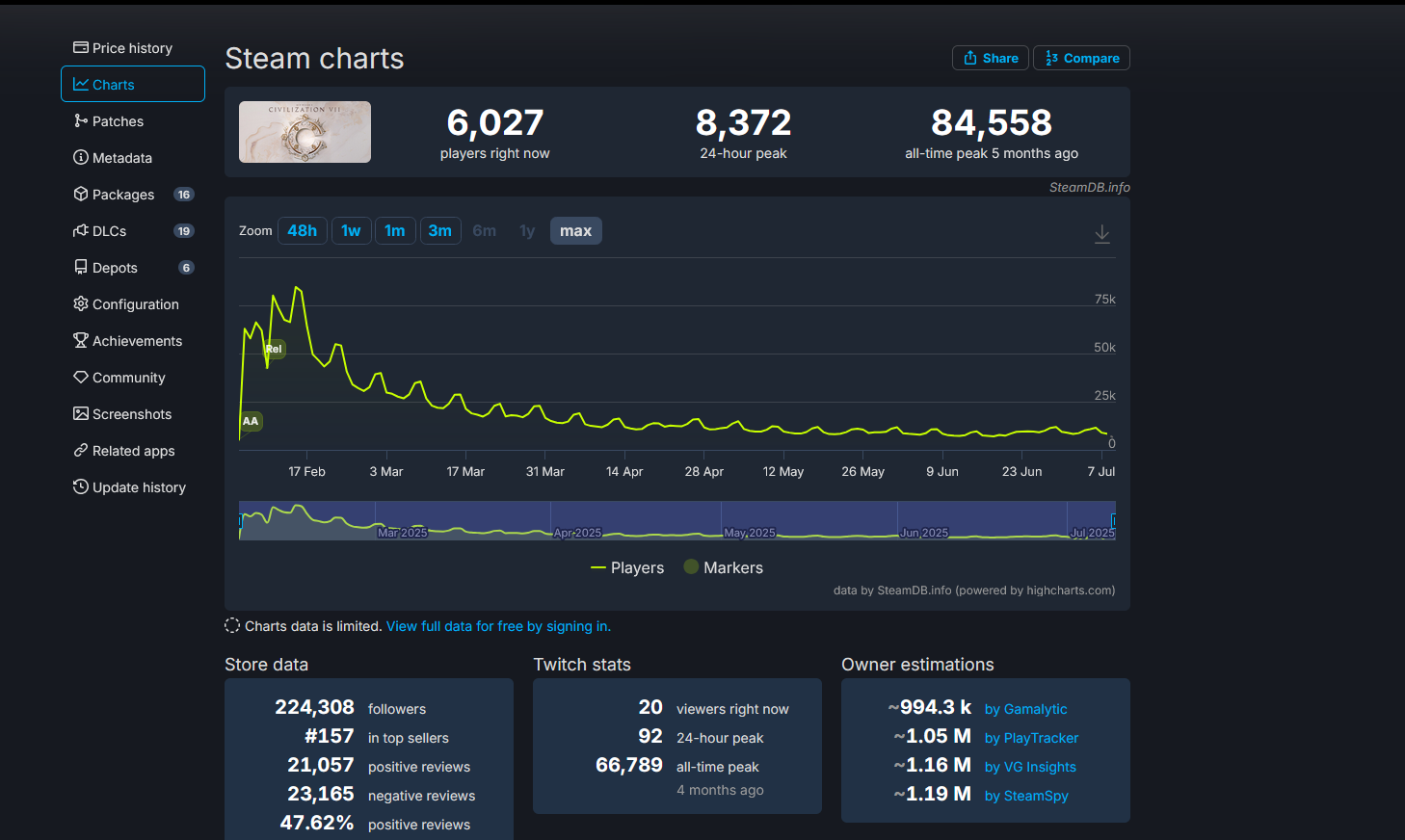Set chart zoom to 48h
The image size is (1405, 840).
point(303,231)
